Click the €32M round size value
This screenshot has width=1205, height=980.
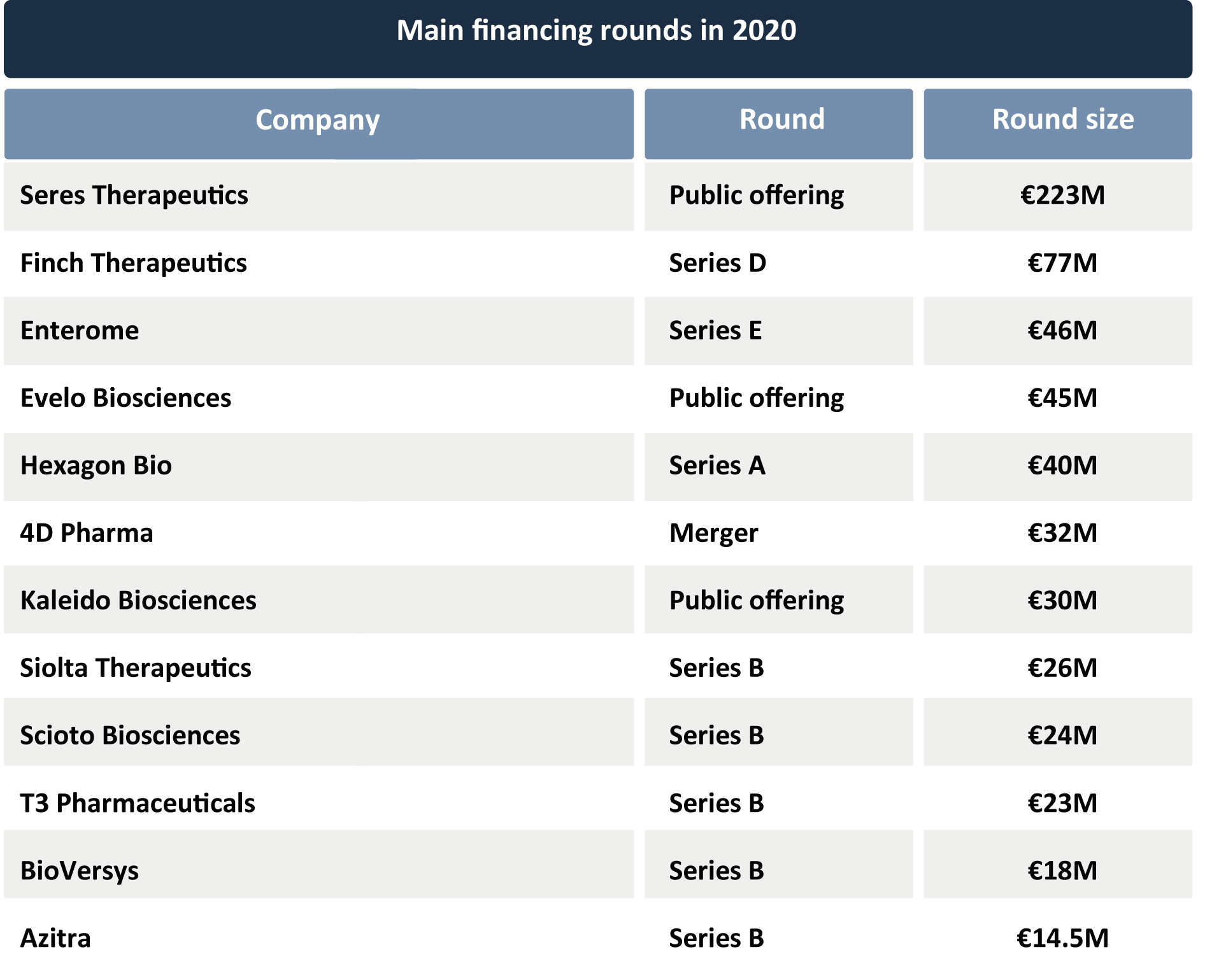tap(1062, 533)
